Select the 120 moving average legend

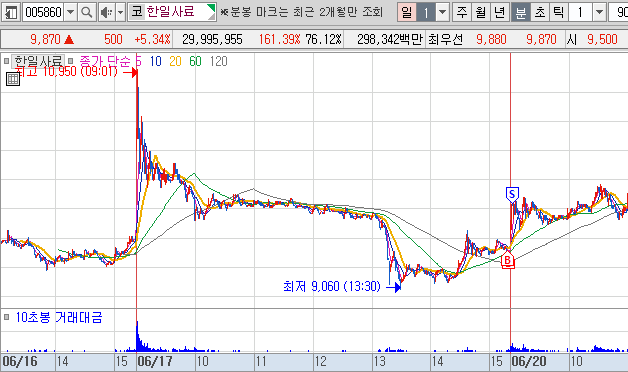[218, 61]
